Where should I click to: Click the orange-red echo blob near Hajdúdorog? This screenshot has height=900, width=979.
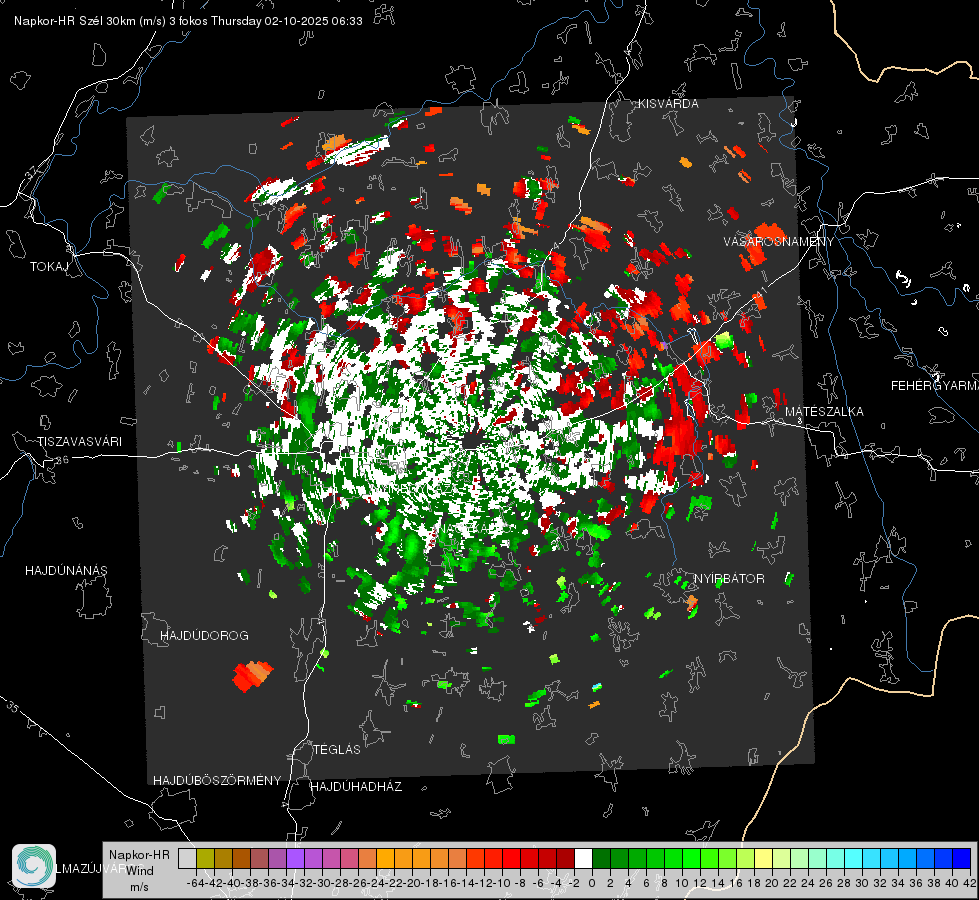[252, 676]
